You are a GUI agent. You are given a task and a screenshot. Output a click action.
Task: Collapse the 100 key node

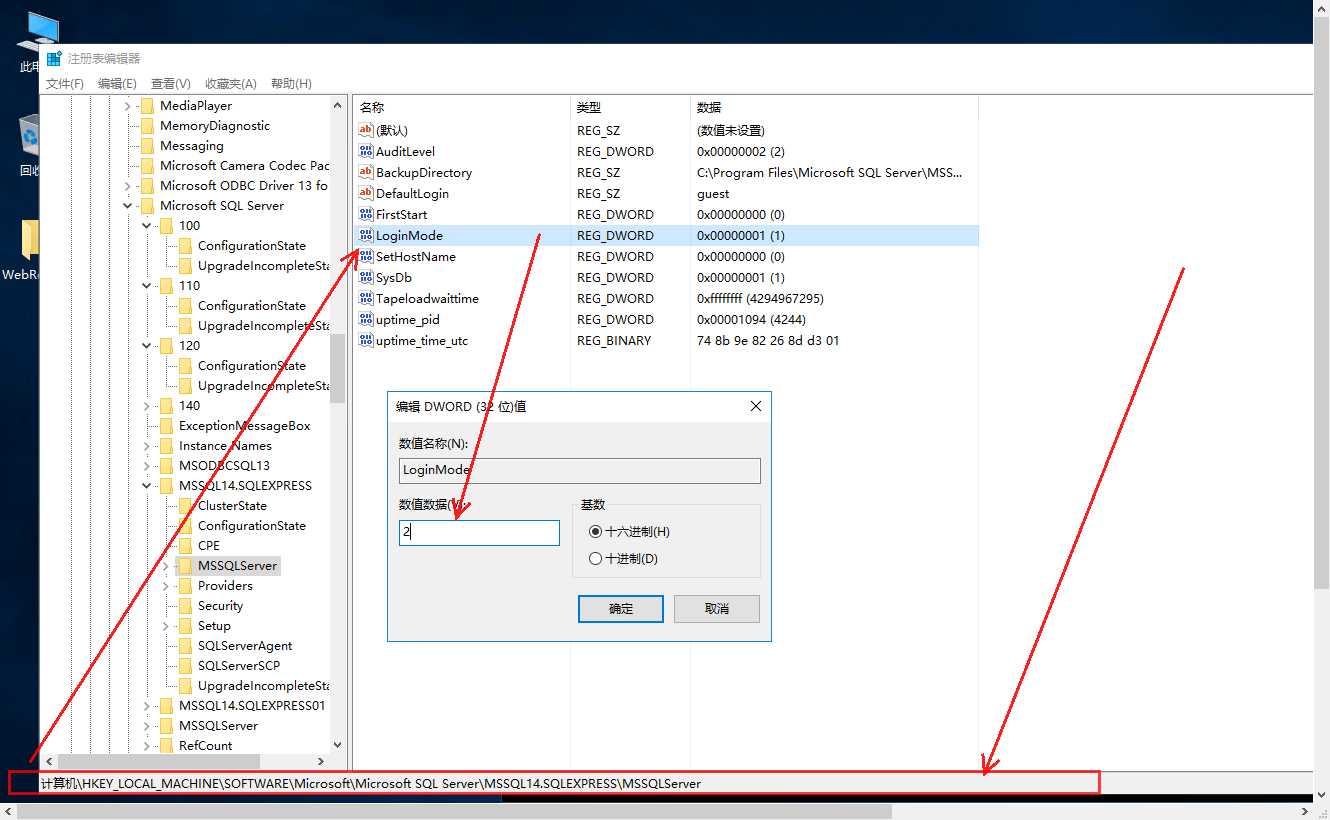click(147, 225)
